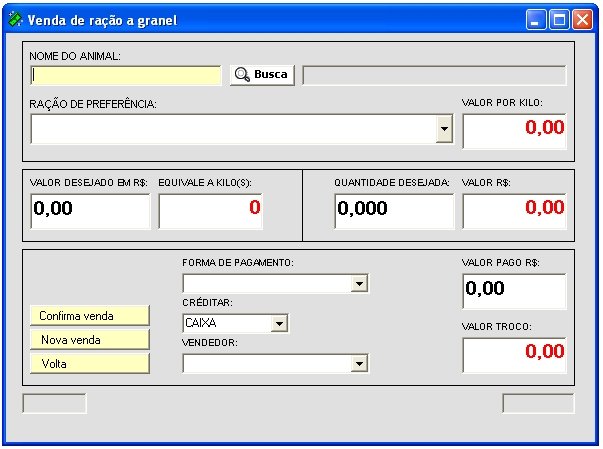603x449 pixels.
Task: Click the Valor Troco field
Action: coord(514,352)
